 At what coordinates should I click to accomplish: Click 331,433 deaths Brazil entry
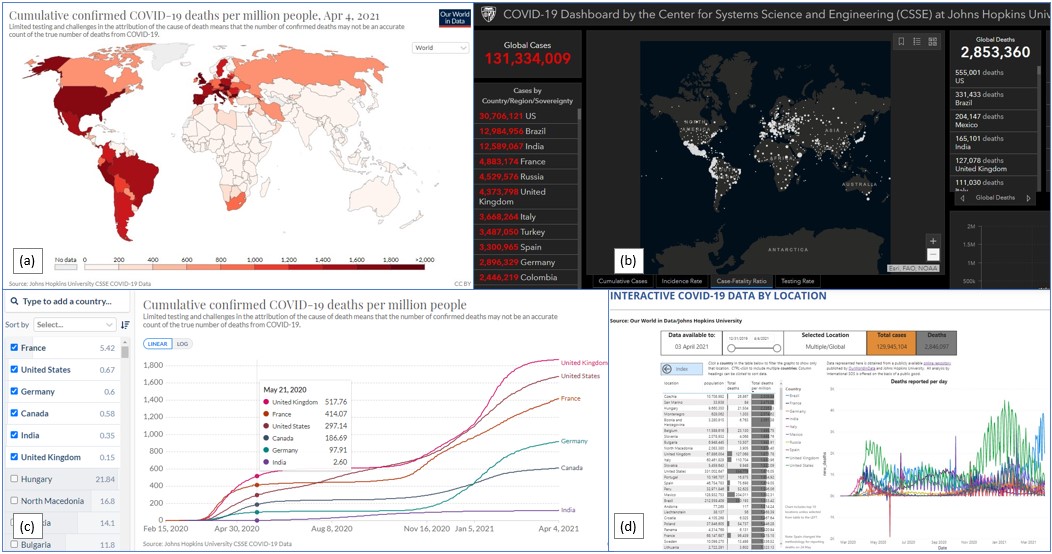[x=994, y=98]
